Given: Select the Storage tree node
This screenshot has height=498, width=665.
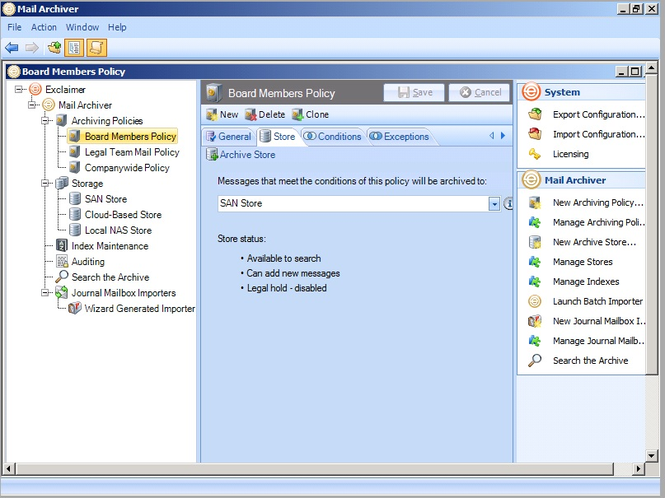Looking at the screenshot, I should click(x=87, y=183).
